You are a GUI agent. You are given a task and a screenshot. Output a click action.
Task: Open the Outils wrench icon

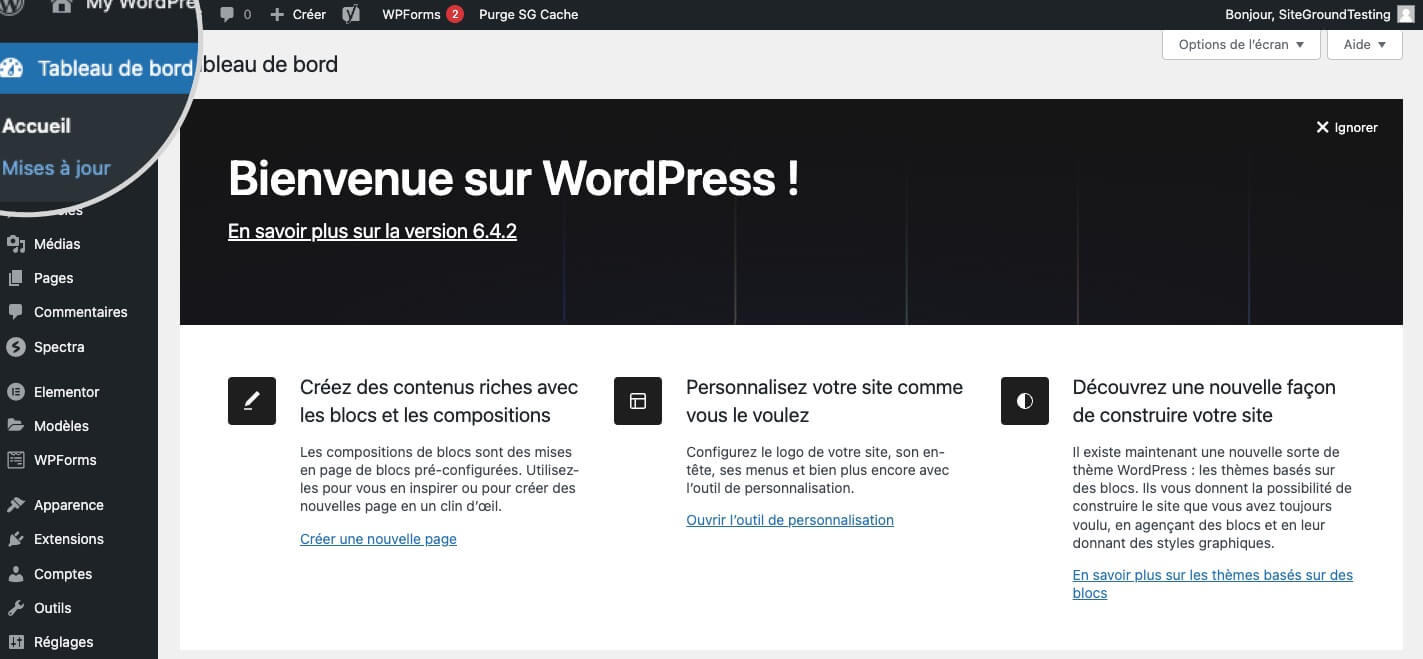tap(15, 608)
